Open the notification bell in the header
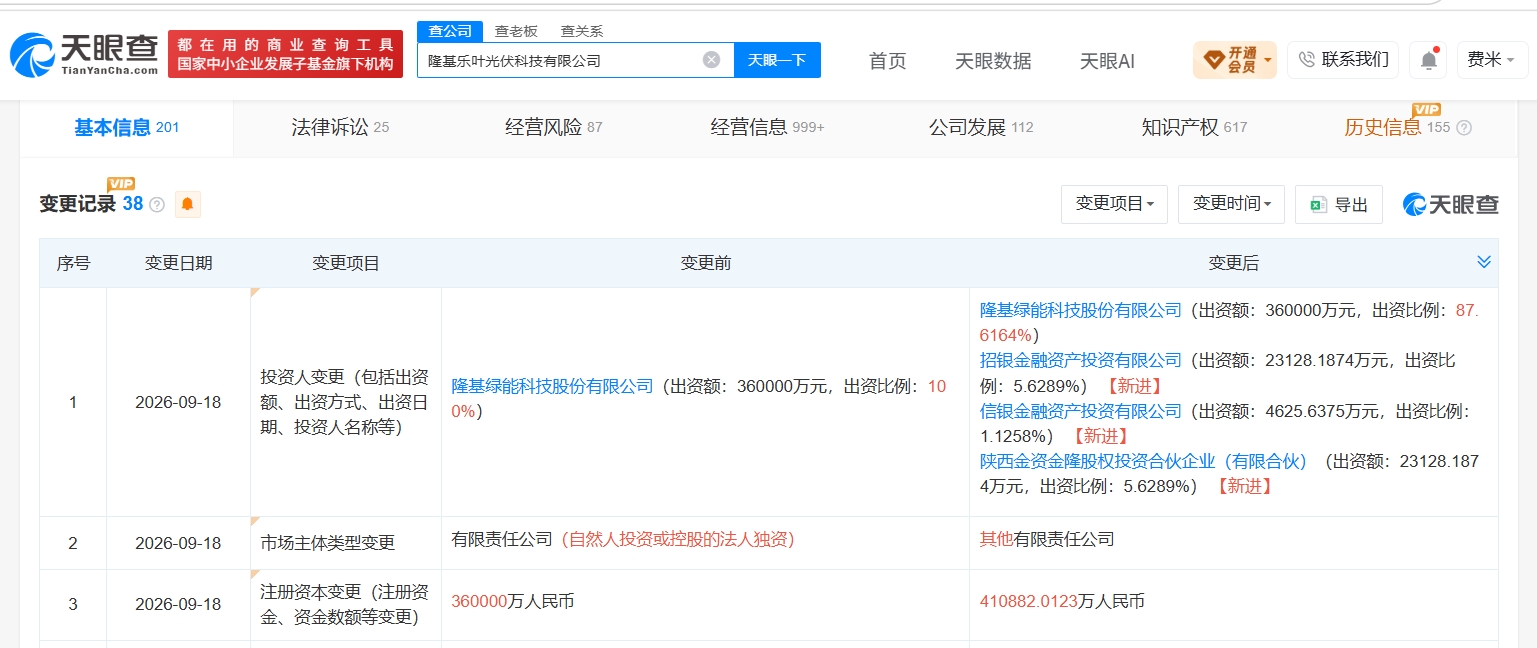Viewport: 1537px width, 648px height. pos(1429,60)
